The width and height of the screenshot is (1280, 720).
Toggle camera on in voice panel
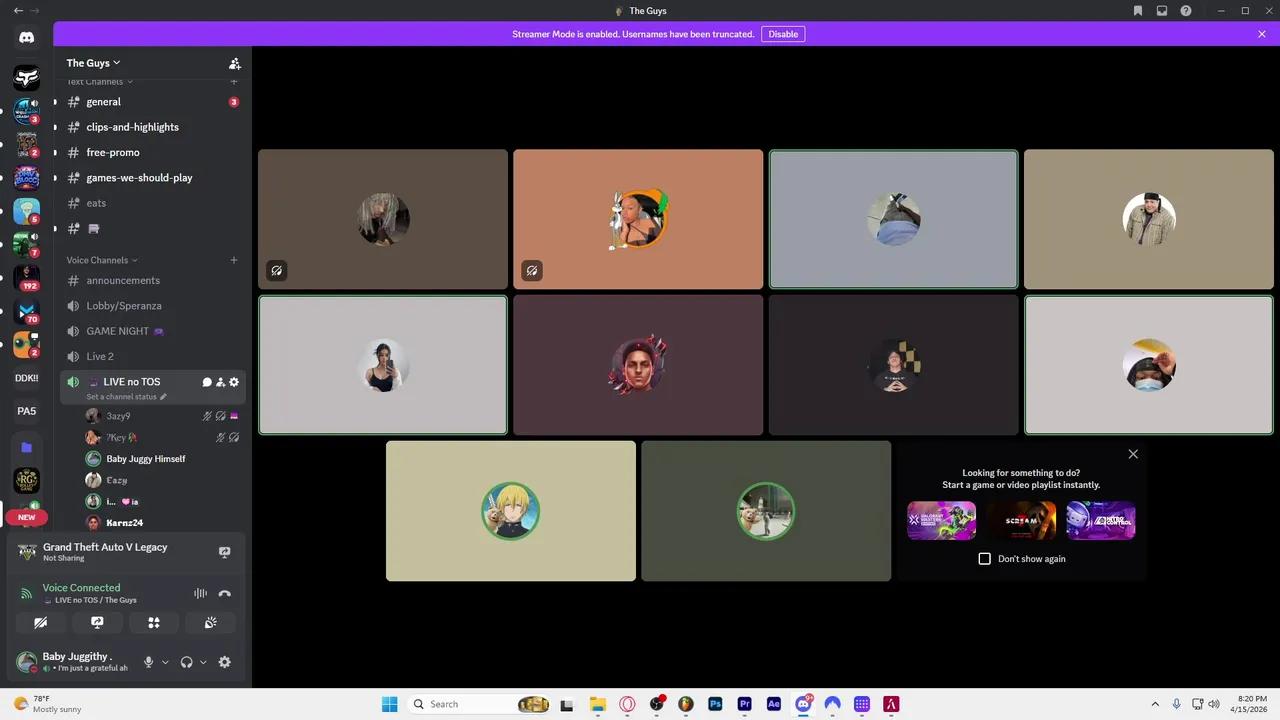pyautogui.click(x=40, y=622)
